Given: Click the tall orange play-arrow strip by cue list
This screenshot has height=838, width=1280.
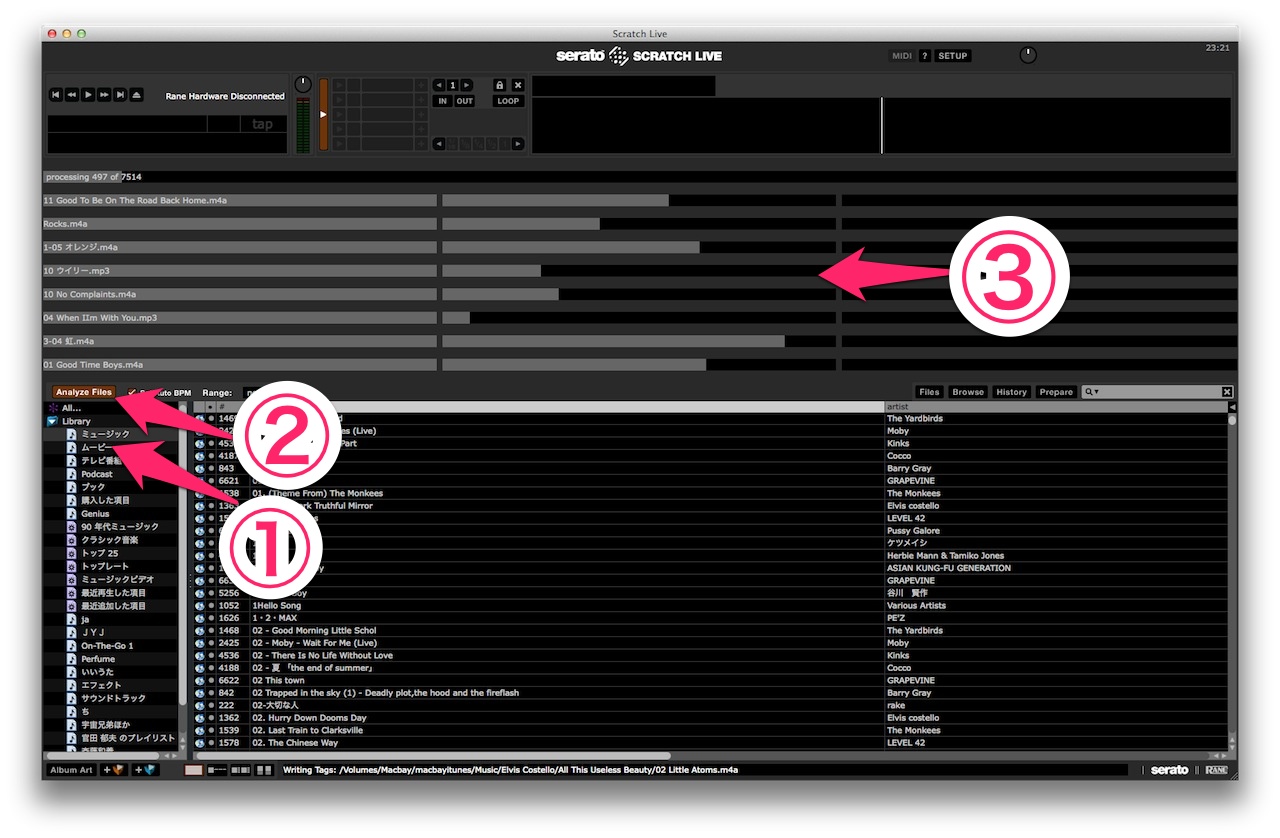Looking at the screenshot, I should click(x=323, y=115).
